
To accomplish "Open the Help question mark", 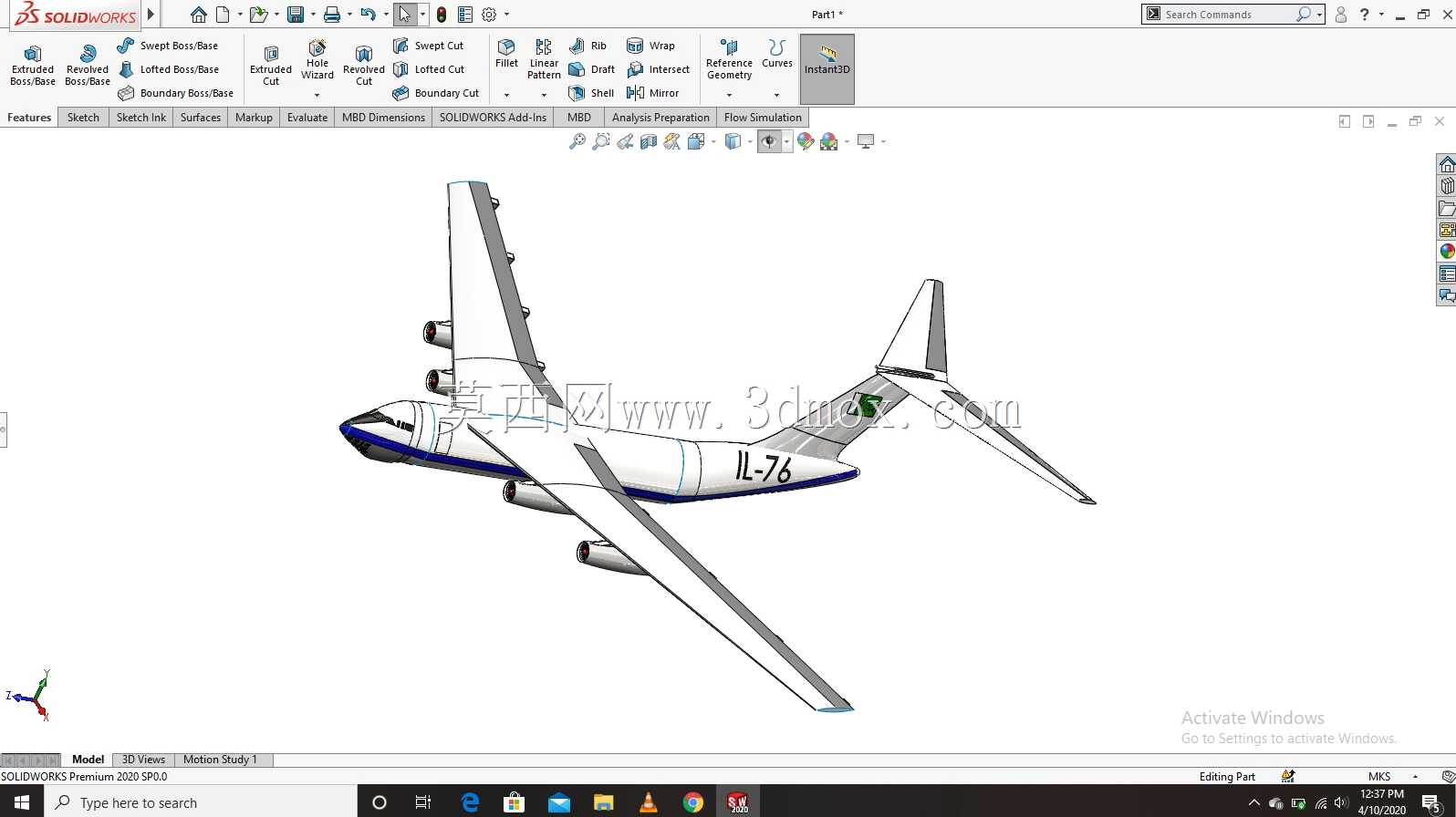I will click(x=1365, y=15).
